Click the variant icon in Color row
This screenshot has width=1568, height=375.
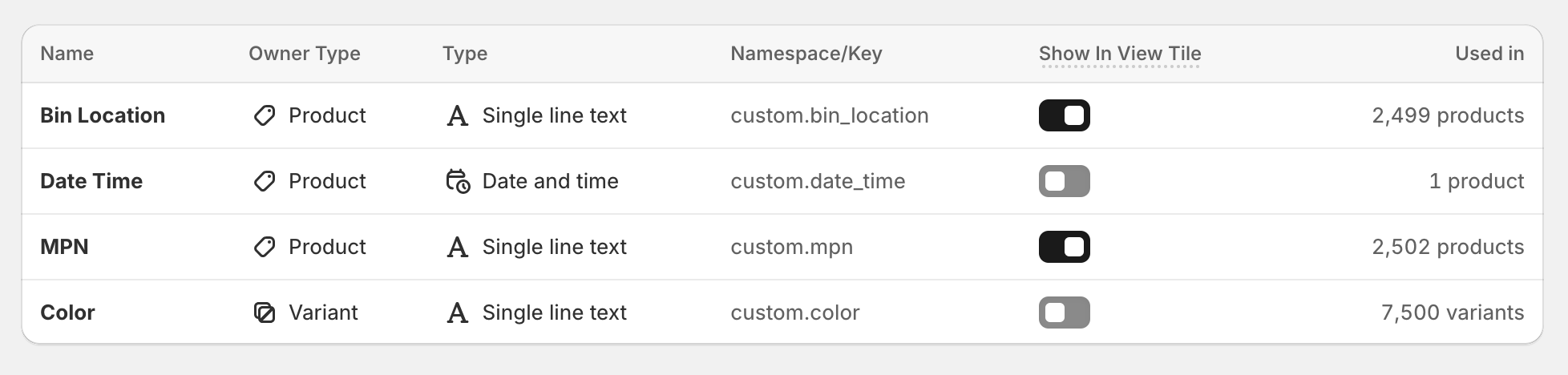pyautogui.click(x=265, y=312)
